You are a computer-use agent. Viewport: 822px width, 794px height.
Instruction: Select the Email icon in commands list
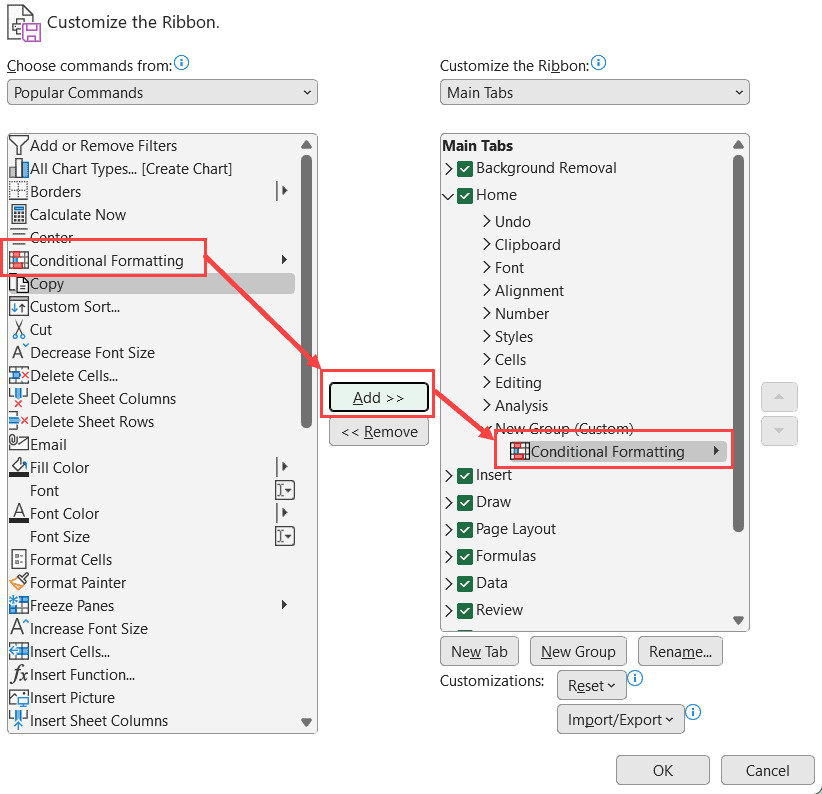tap(18, 444)
